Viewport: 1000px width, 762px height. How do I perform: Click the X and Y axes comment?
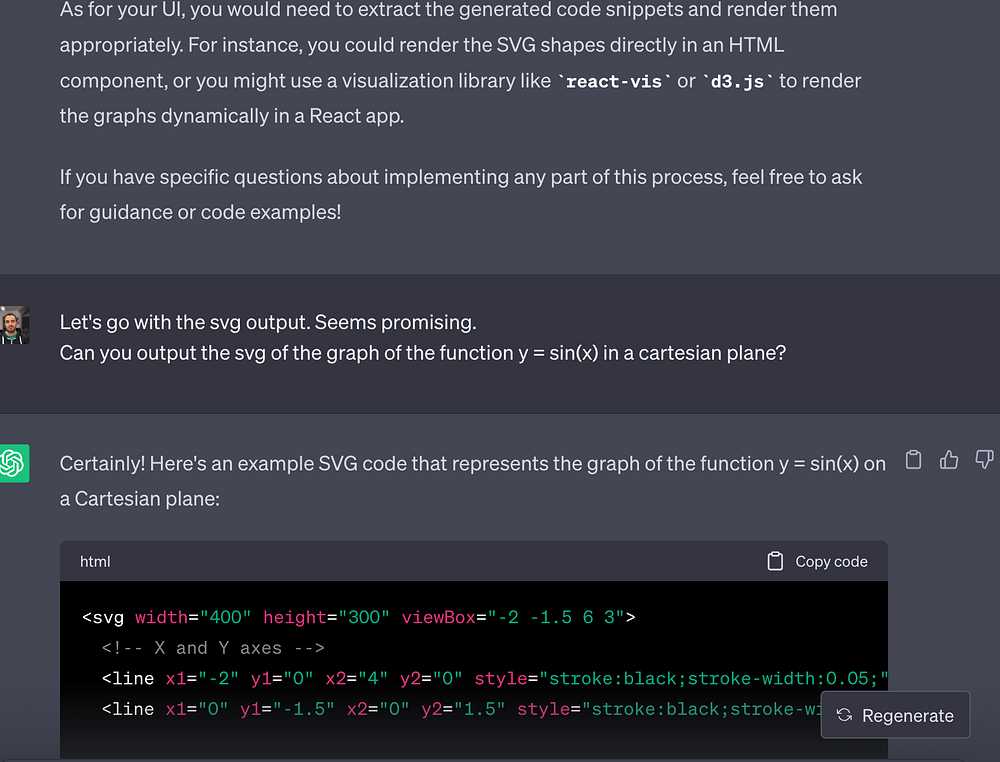coord(213,648)
